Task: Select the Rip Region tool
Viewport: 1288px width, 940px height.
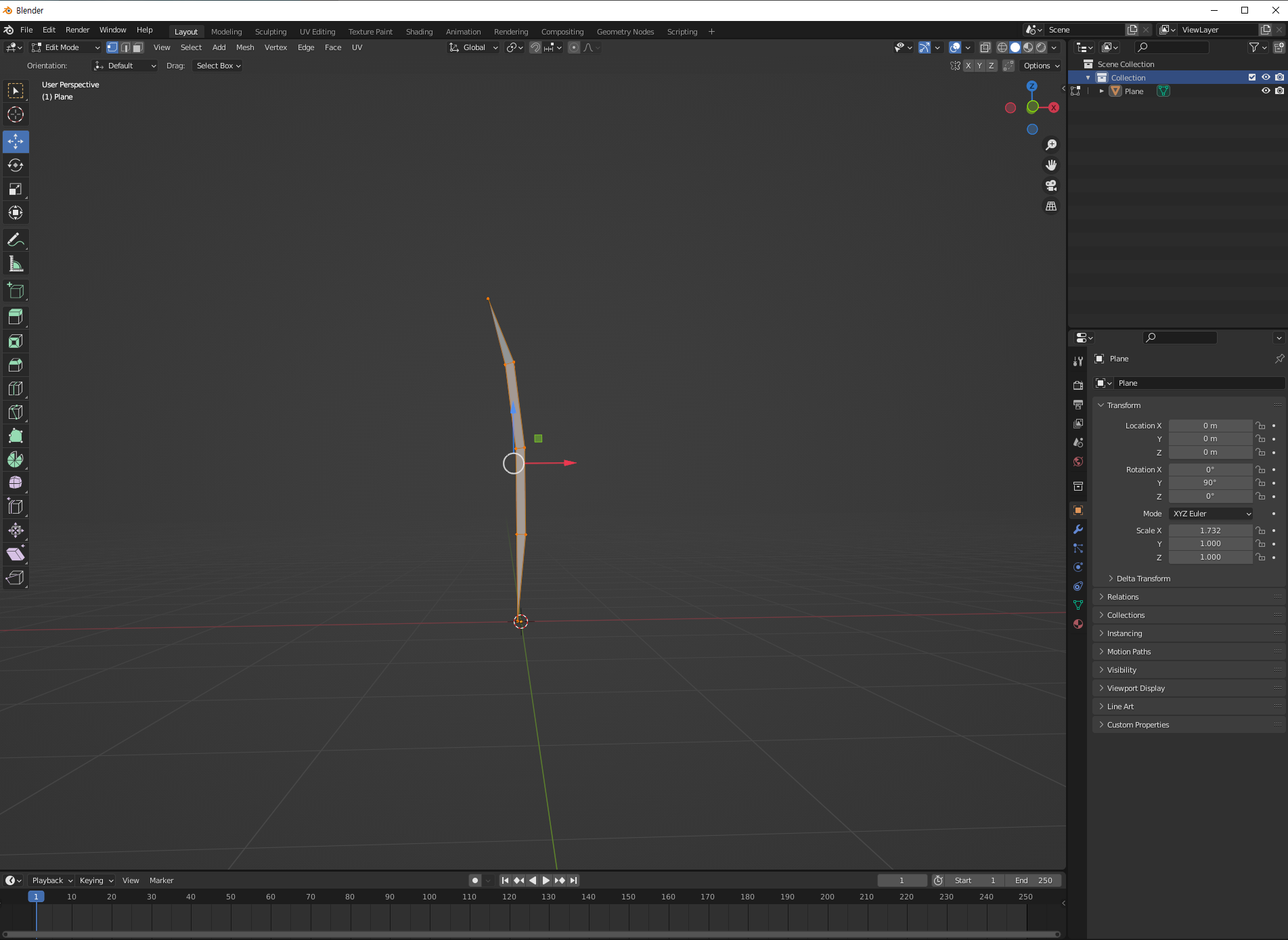Action: pyautogui.click(x=16, y=578)
